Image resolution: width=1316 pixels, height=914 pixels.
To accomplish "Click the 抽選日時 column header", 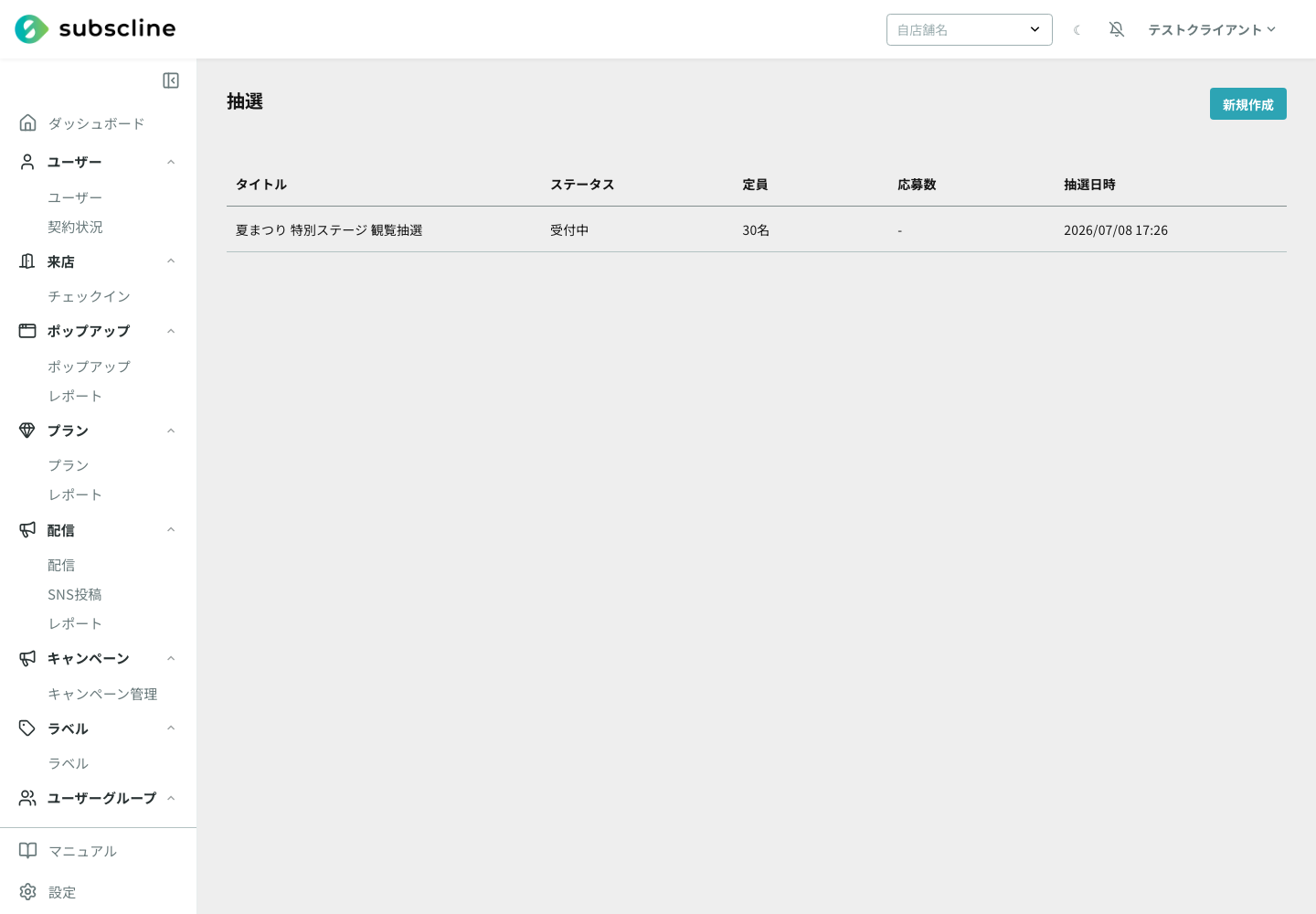I will point(1089,185).
